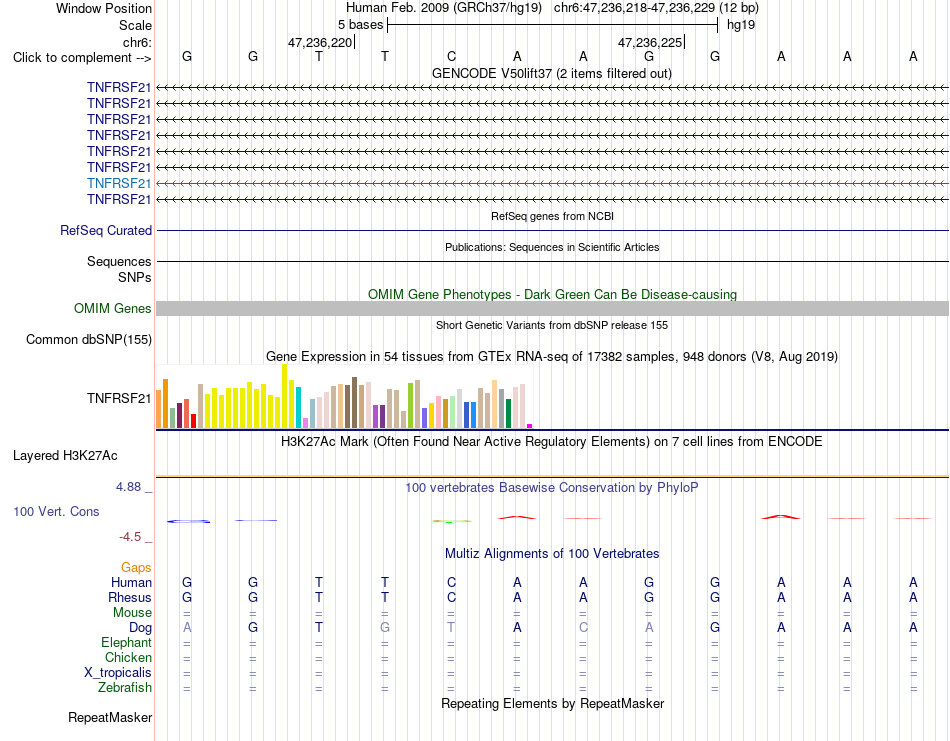Click the tallest yellow bar in GTEx chart
Screen dimensions: 950x741
(284, 396)
